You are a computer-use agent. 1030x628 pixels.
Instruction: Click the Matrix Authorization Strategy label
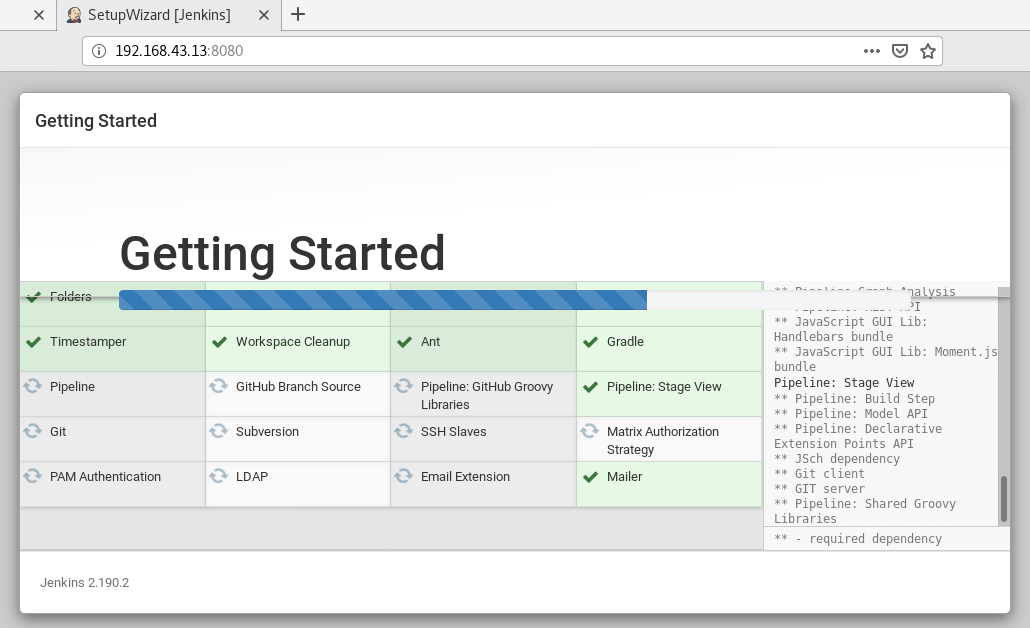(663, 441)
